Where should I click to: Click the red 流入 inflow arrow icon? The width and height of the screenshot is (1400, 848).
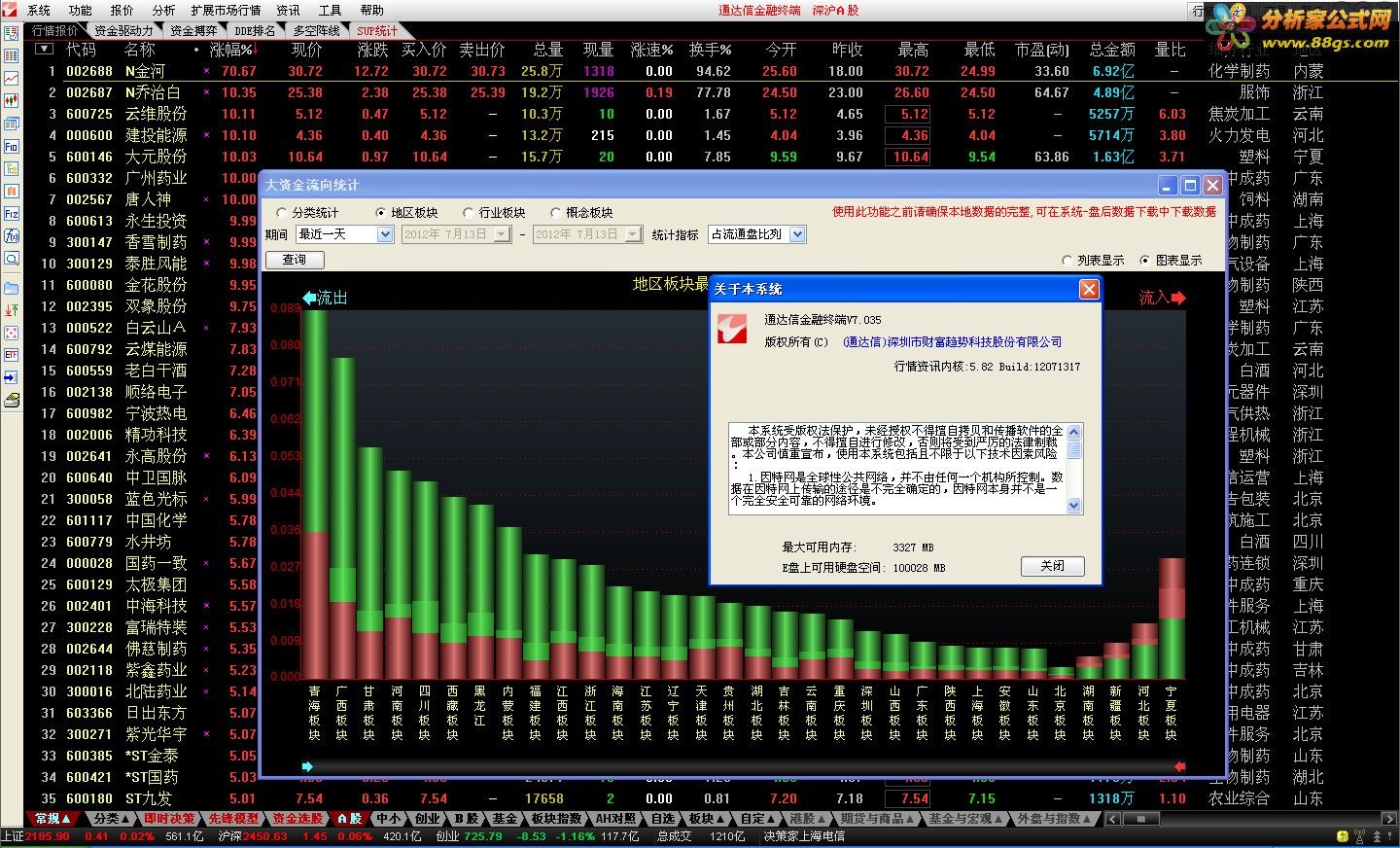pos(1178,298)
